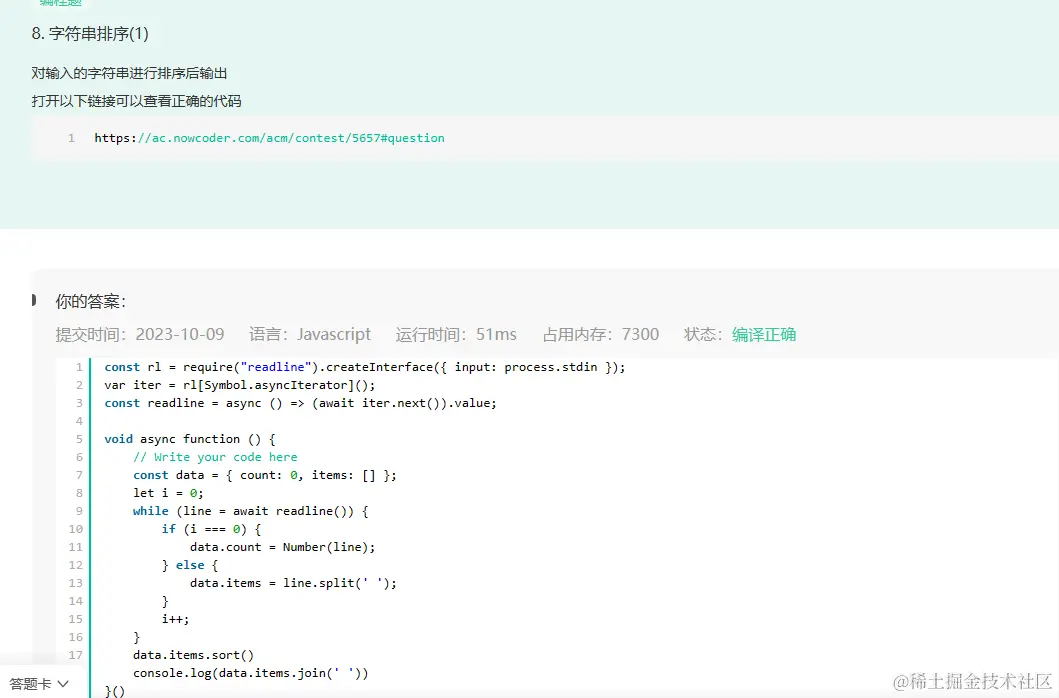Click the } else { line
Viewport: 1059px width, 698px height.
tap(190, 565)
